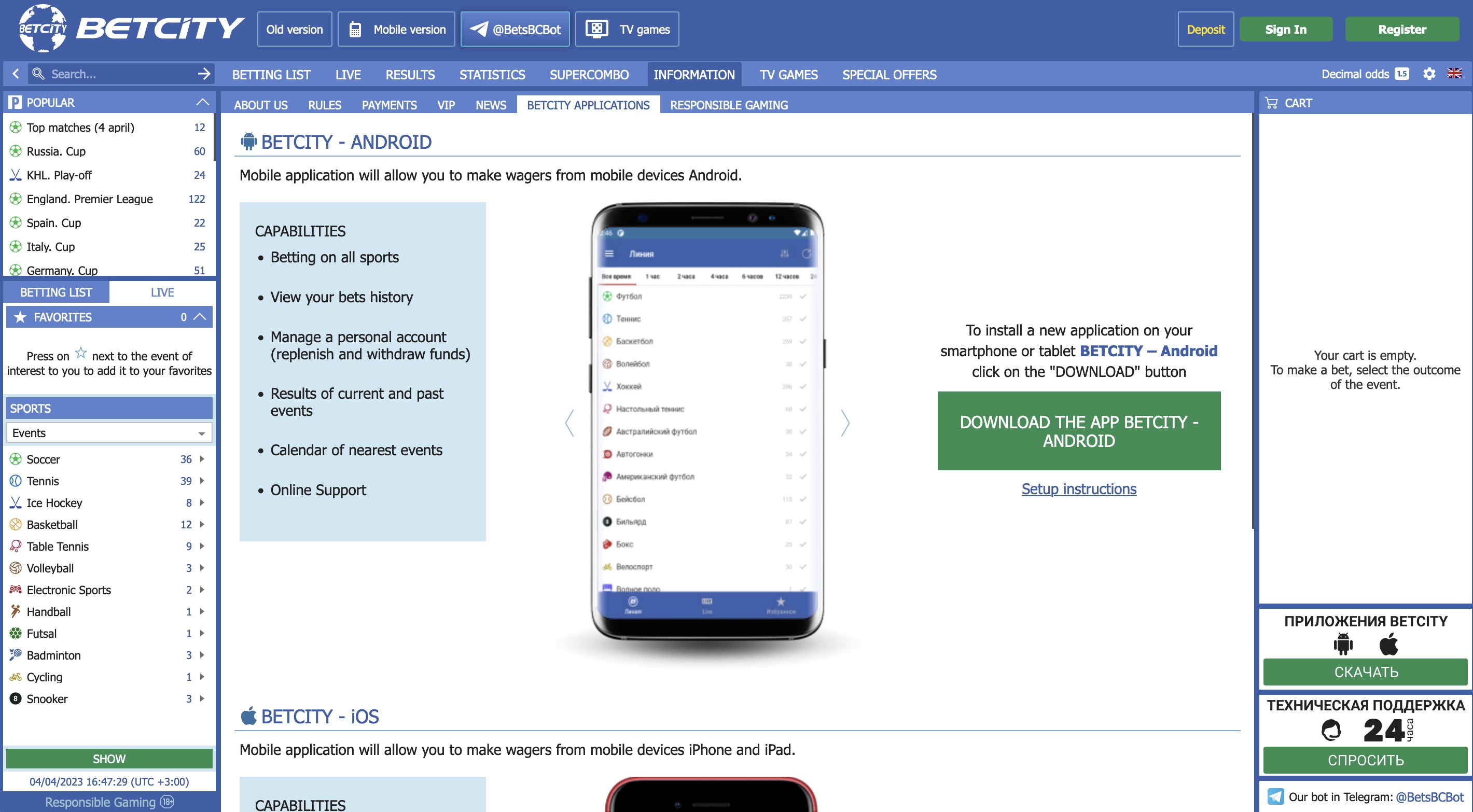The height and width of the screenshot is (812, 1473).
Task: Switch to RESPONSIBLE GAMING tab
Action: (x=729, y=105)
